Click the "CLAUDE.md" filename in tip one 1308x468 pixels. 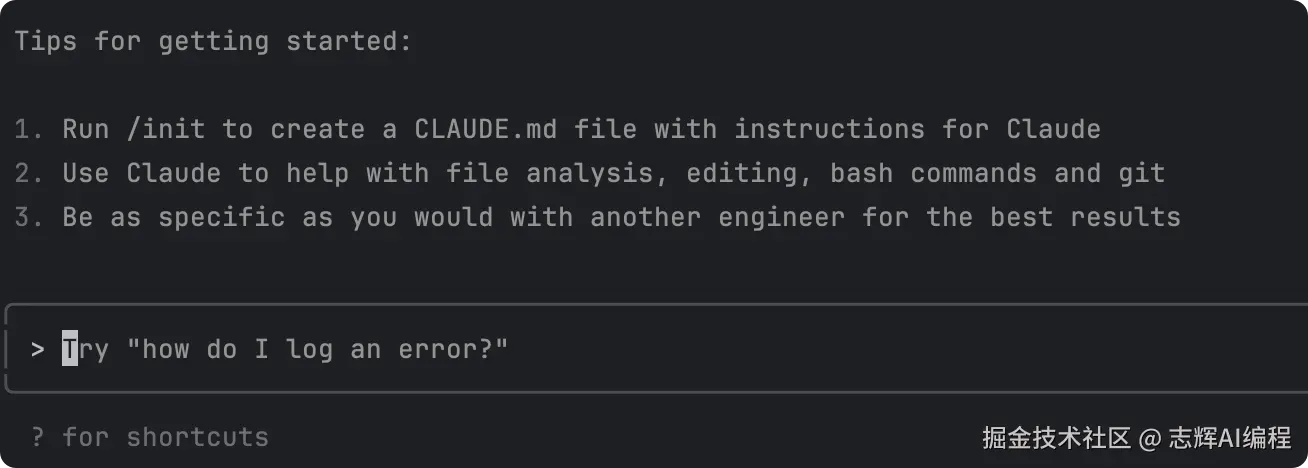point(485,129)
